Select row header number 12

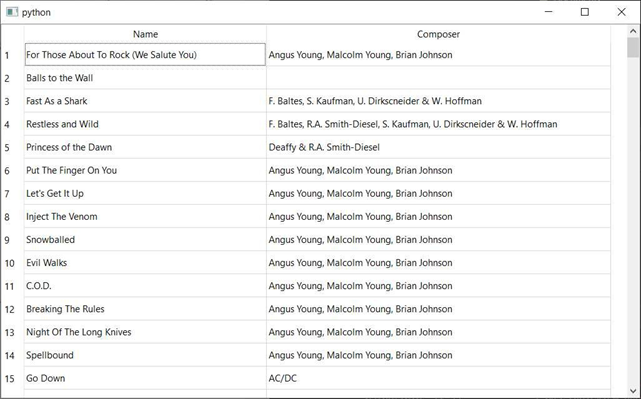12,309
